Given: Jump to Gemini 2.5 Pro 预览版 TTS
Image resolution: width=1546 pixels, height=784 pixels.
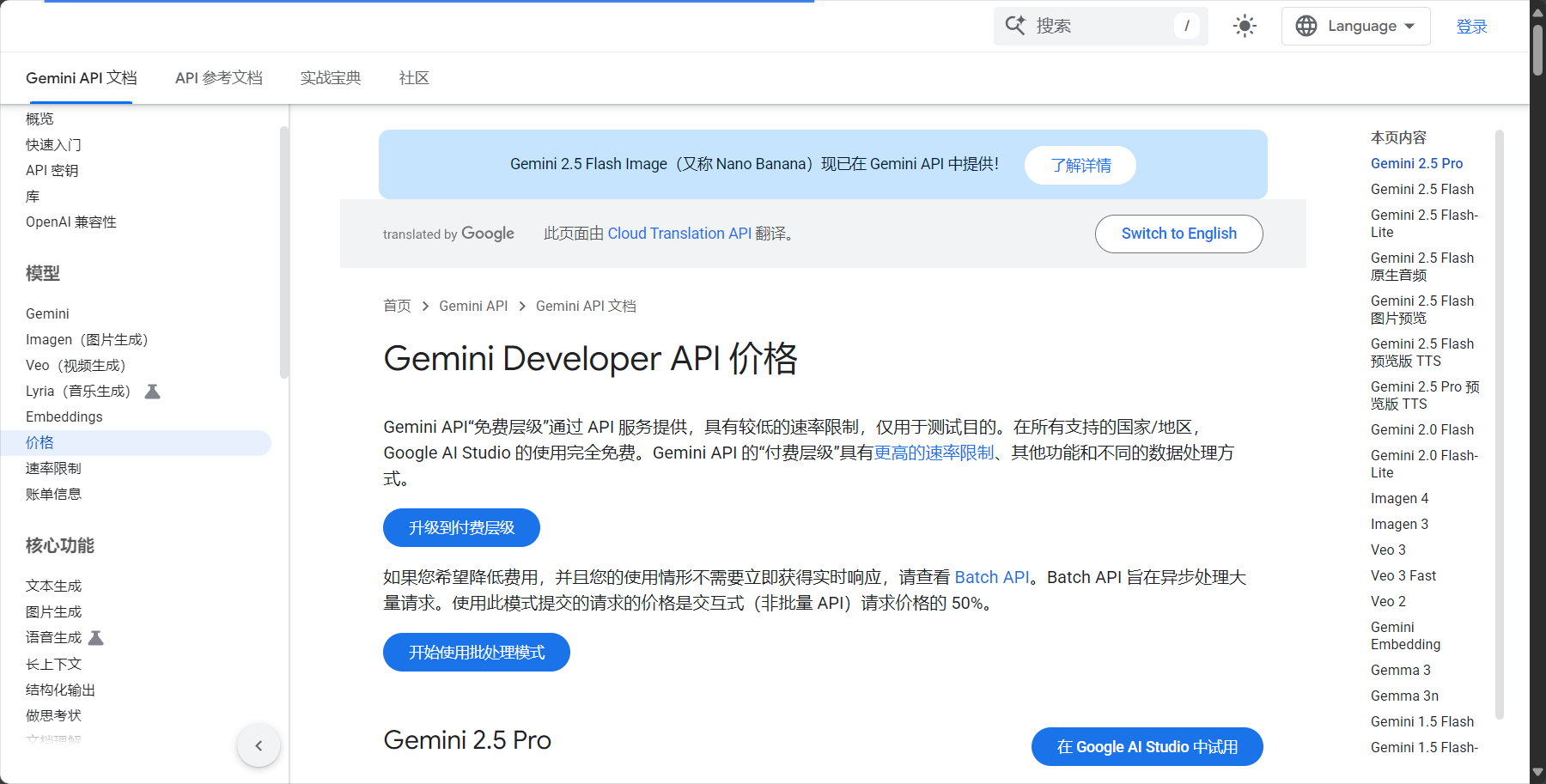Looking at the screenshot, I should coord(1425,396).
